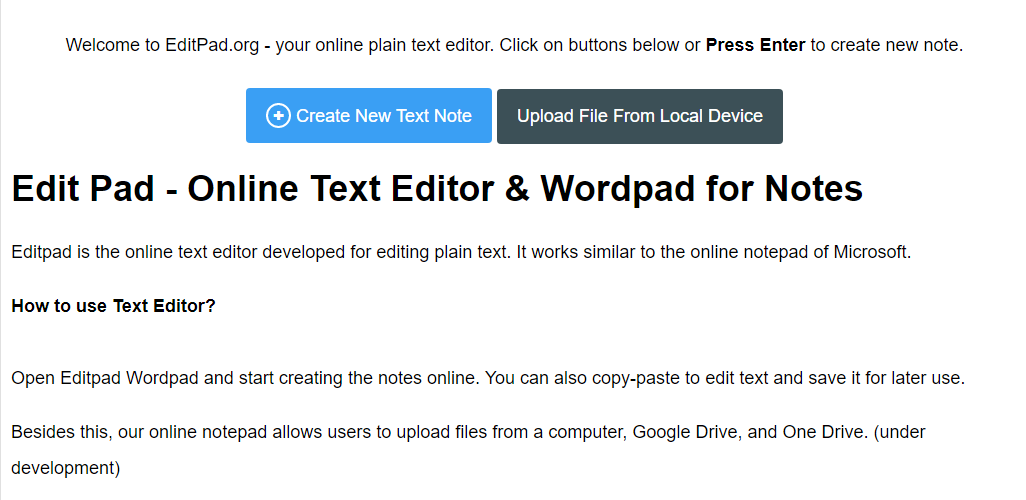Click the 'Google Drive' text
1026x500 pixels.
pyautogui.click(x=682, y=432)
